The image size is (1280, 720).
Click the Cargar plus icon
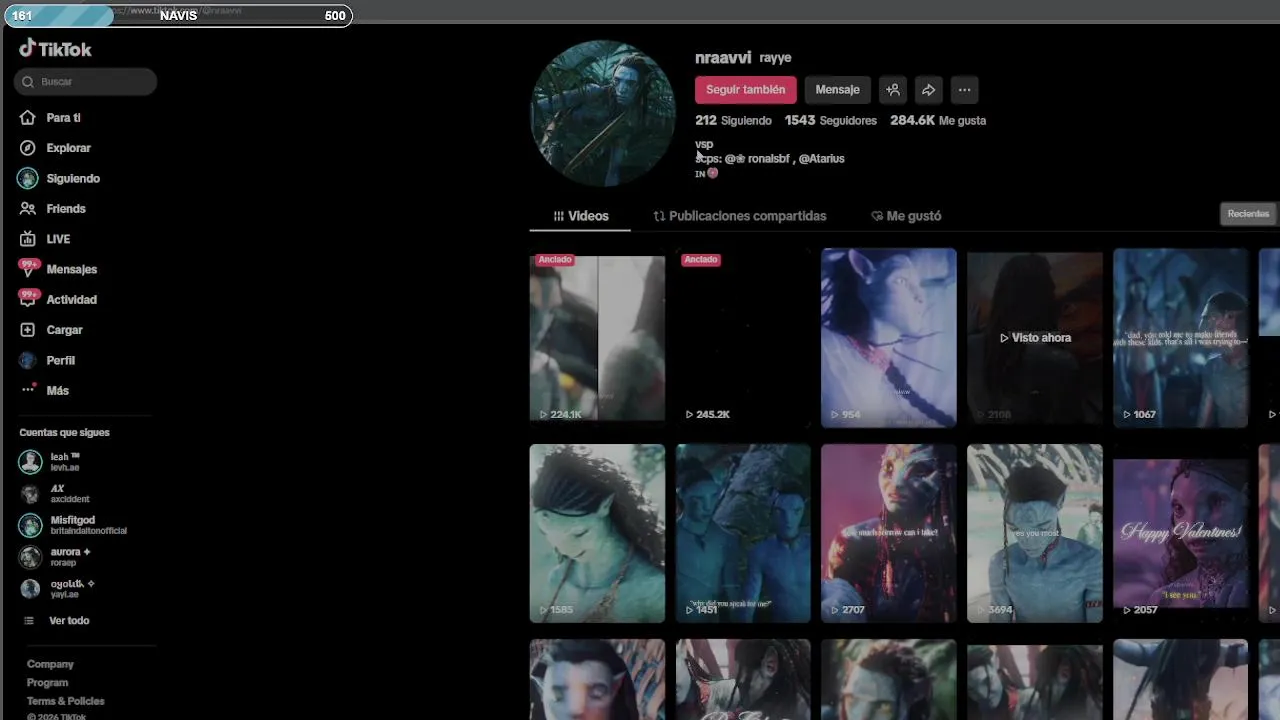28,330
